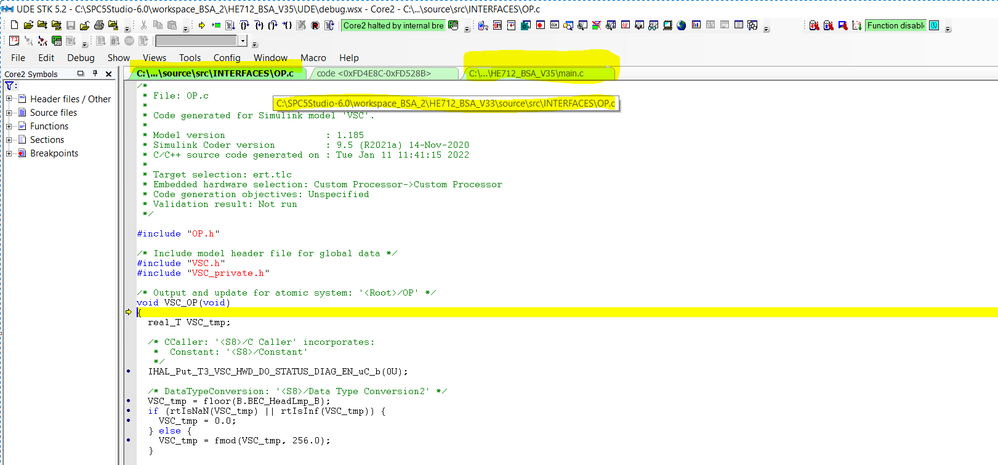Select the Source files tree label

point(53,113)
